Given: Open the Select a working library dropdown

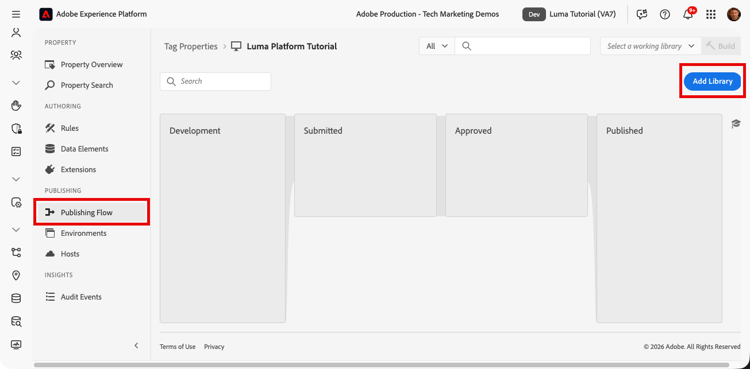Looking at the screenshot, I should (x=651, y=46).
